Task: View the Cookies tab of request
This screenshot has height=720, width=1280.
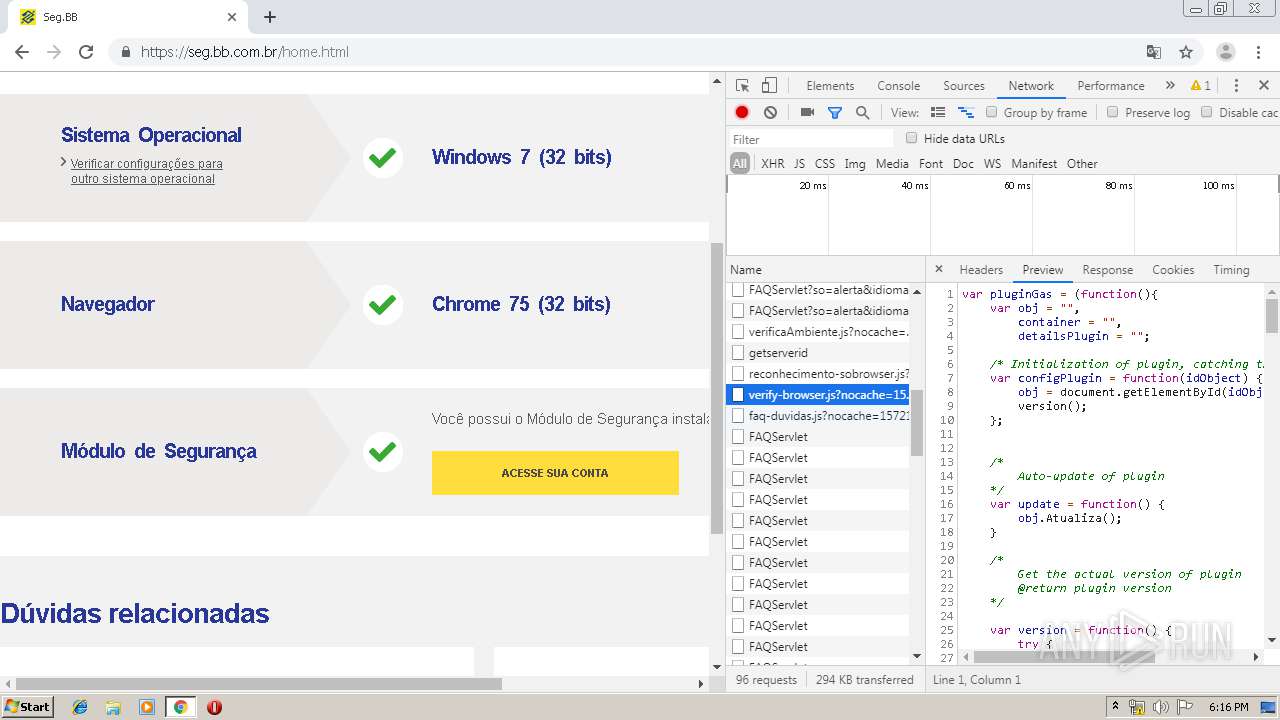Action: pos(1173,270)
